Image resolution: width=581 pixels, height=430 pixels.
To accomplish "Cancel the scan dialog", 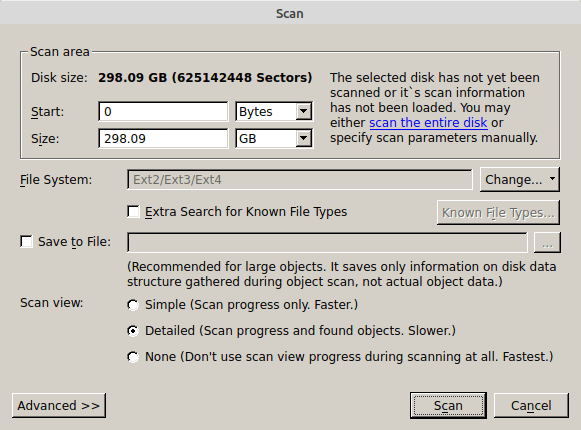I will coord(531,406).
